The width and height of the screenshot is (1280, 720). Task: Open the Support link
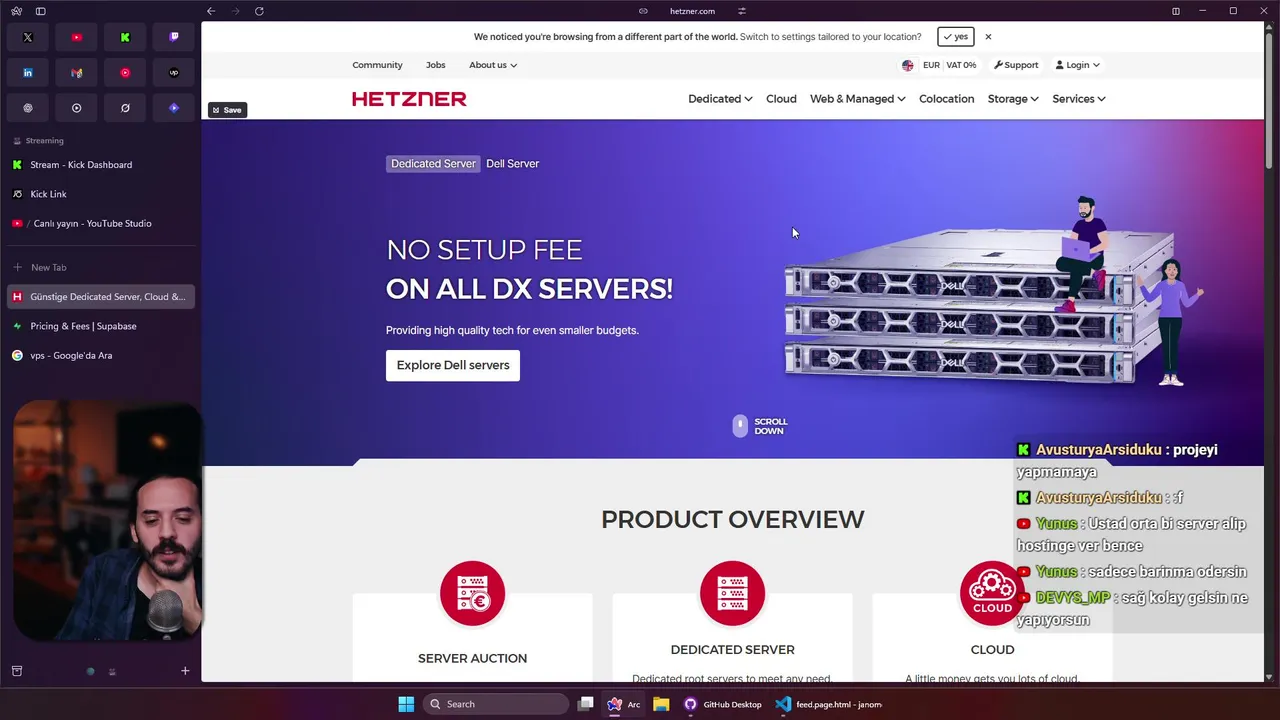pos(1016,65)
